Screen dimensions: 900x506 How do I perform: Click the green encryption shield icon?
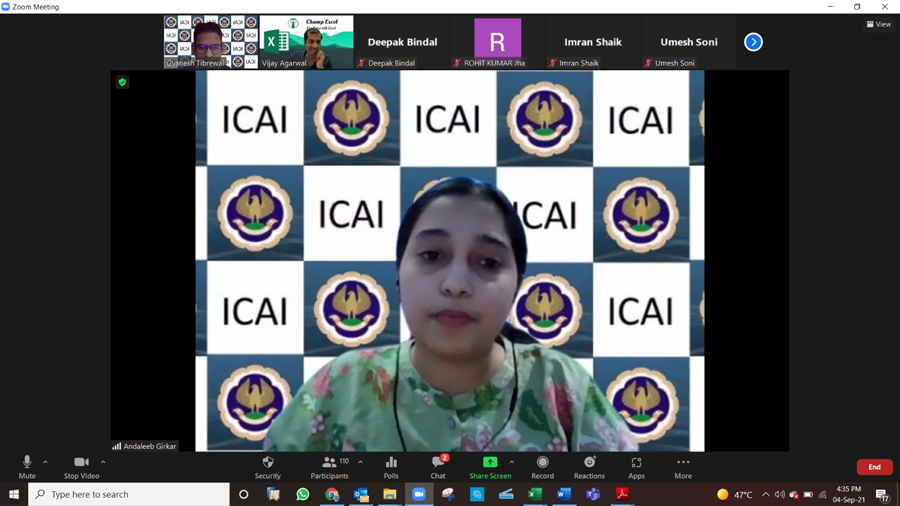click(122, 82)
